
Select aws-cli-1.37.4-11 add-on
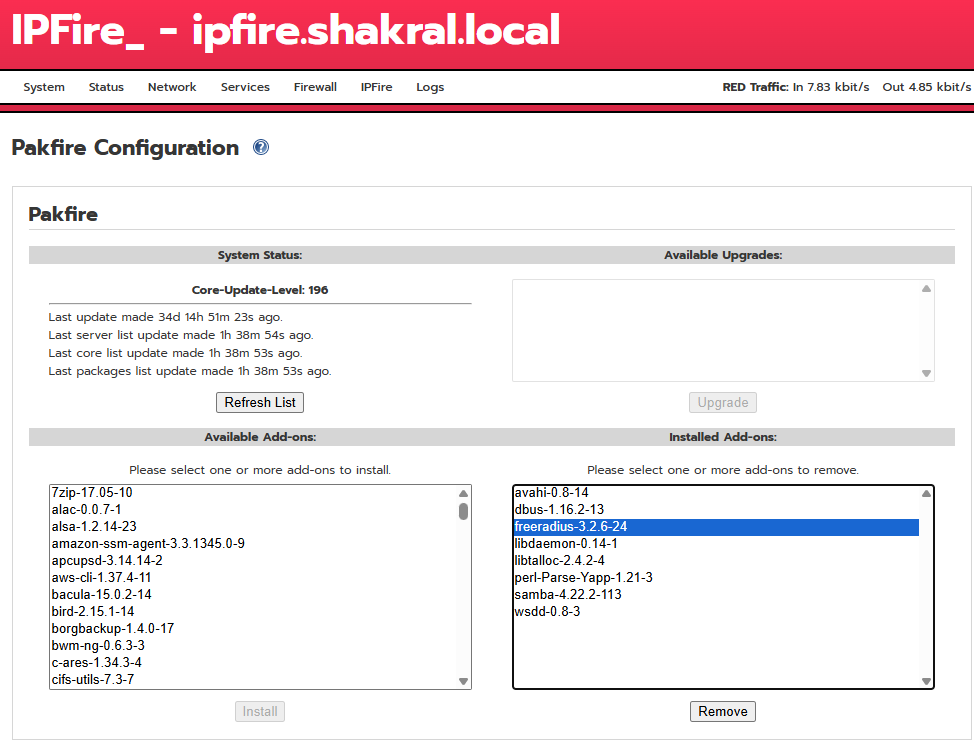pos(253,578)
